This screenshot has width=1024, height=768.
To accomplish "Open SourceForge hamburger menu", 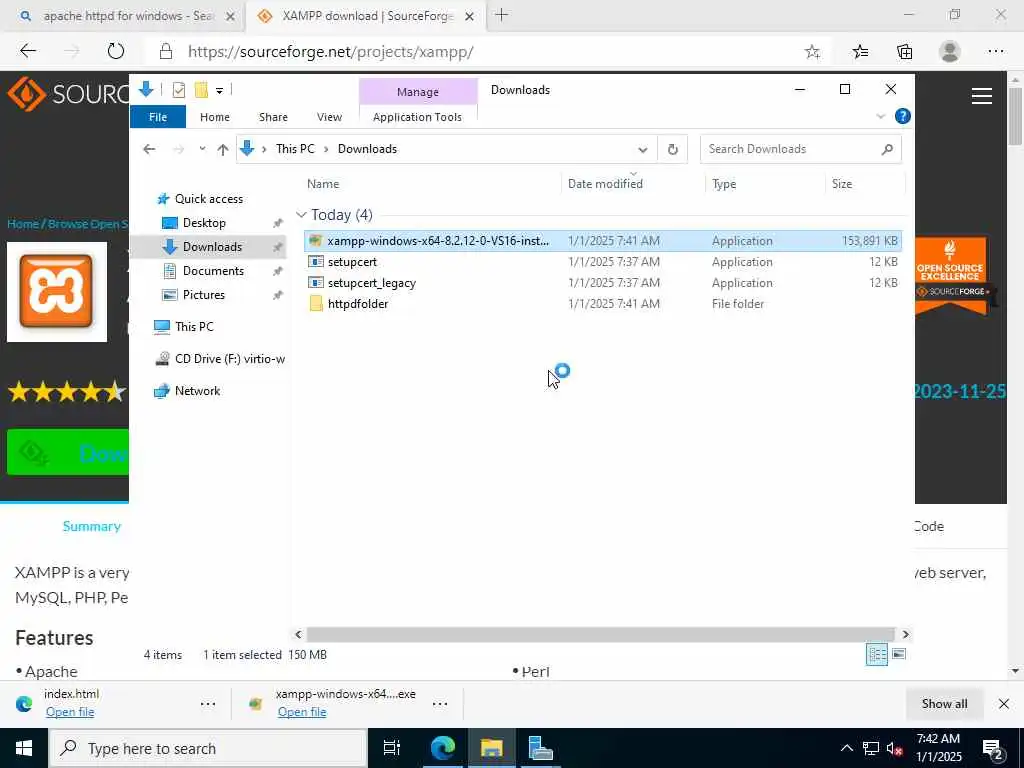I will [x=981, y=97].
